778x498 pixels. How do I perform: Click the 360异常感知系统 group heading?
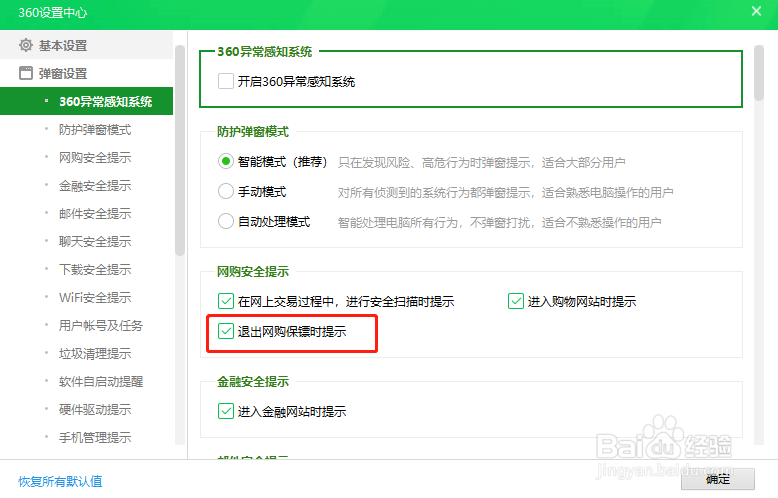click(x=264, y=52)
